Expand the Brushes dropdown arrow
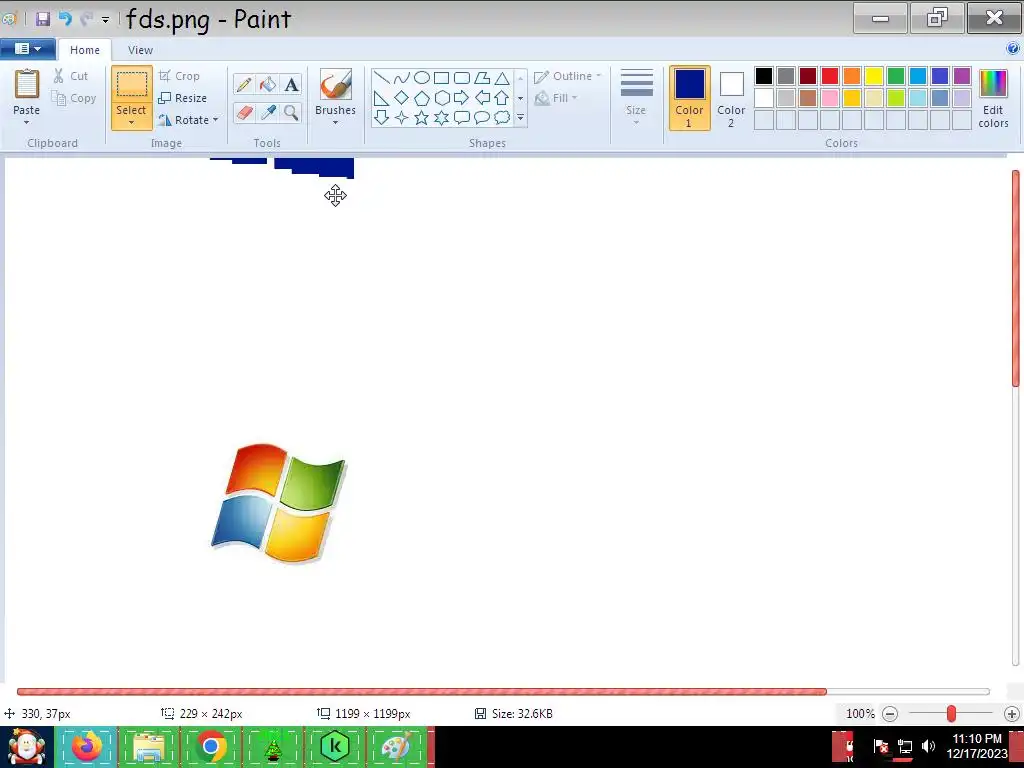This screenshot has height=768, width=1024. point(335,122)
